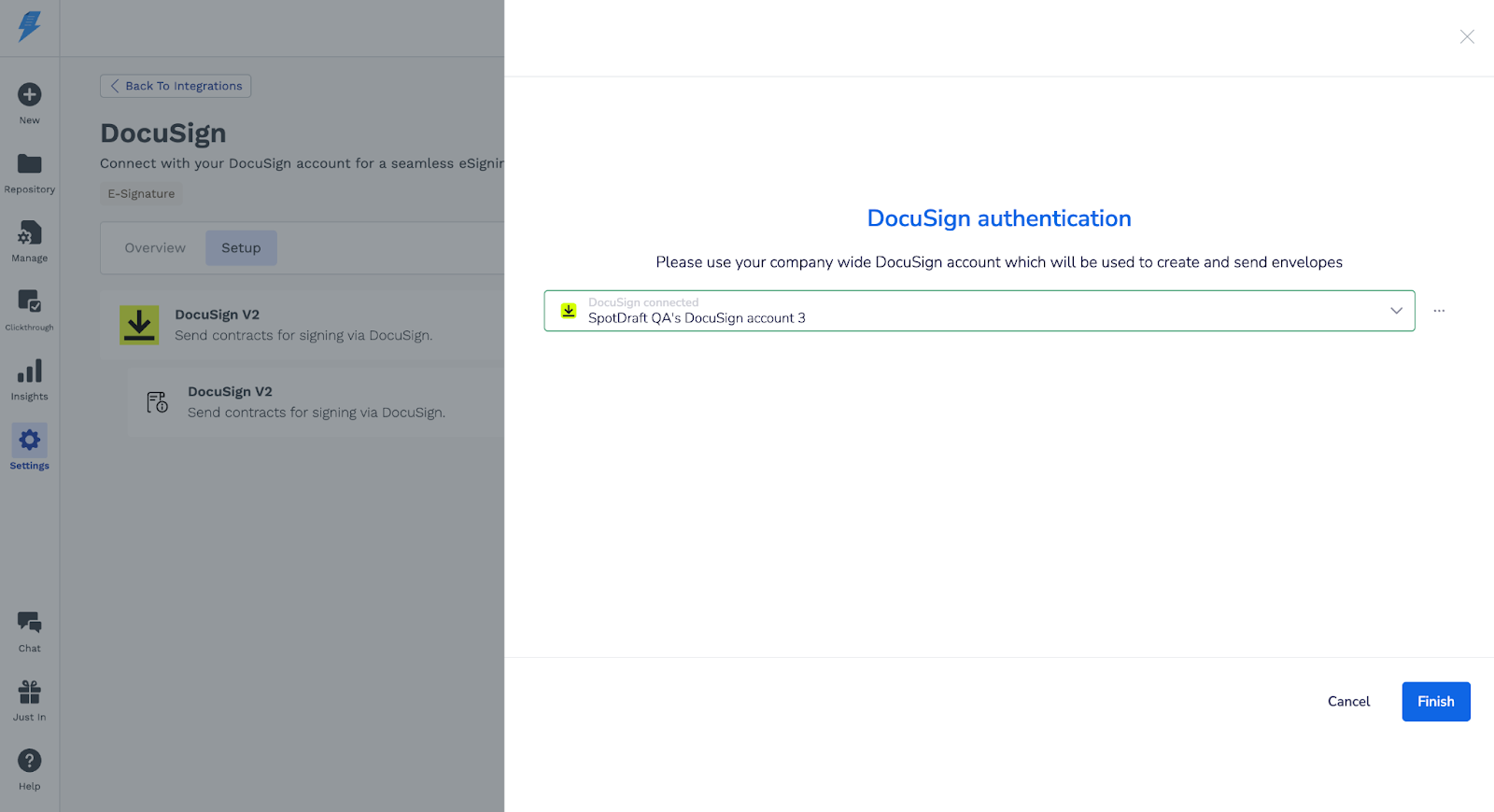Close the DocuSign authentication panel
Viewport: 1494px width, 812px height.
coord(1467,37)
